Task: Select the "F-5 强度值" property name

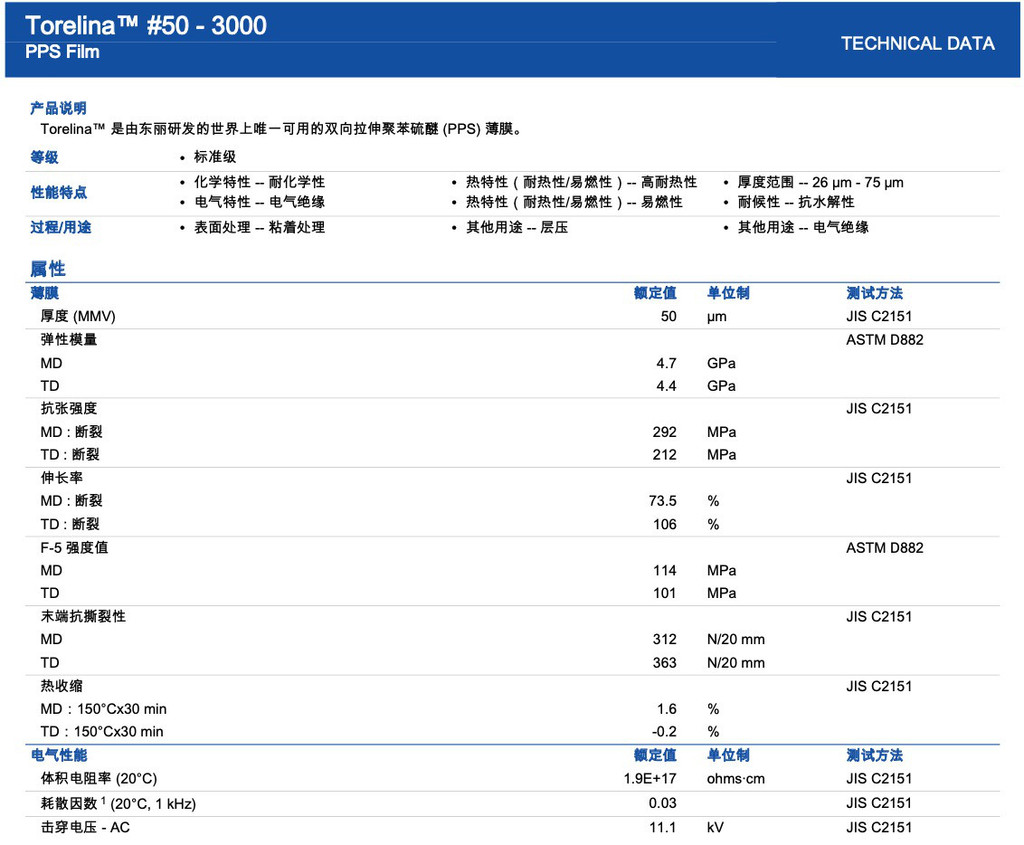Action: 74,547
